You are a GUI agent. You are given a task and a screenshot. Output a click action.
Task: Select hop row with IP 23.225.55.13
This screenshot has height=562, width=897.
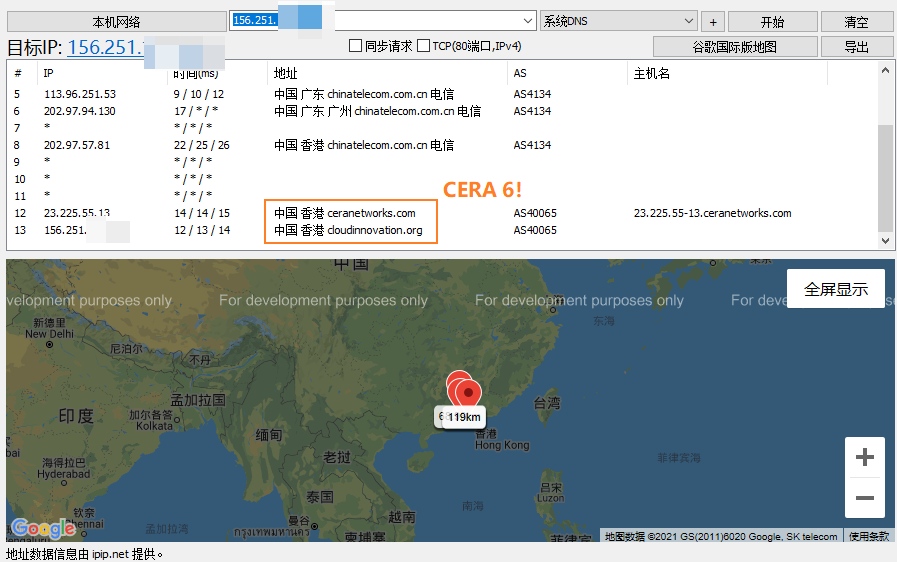(x=440, y=213)
